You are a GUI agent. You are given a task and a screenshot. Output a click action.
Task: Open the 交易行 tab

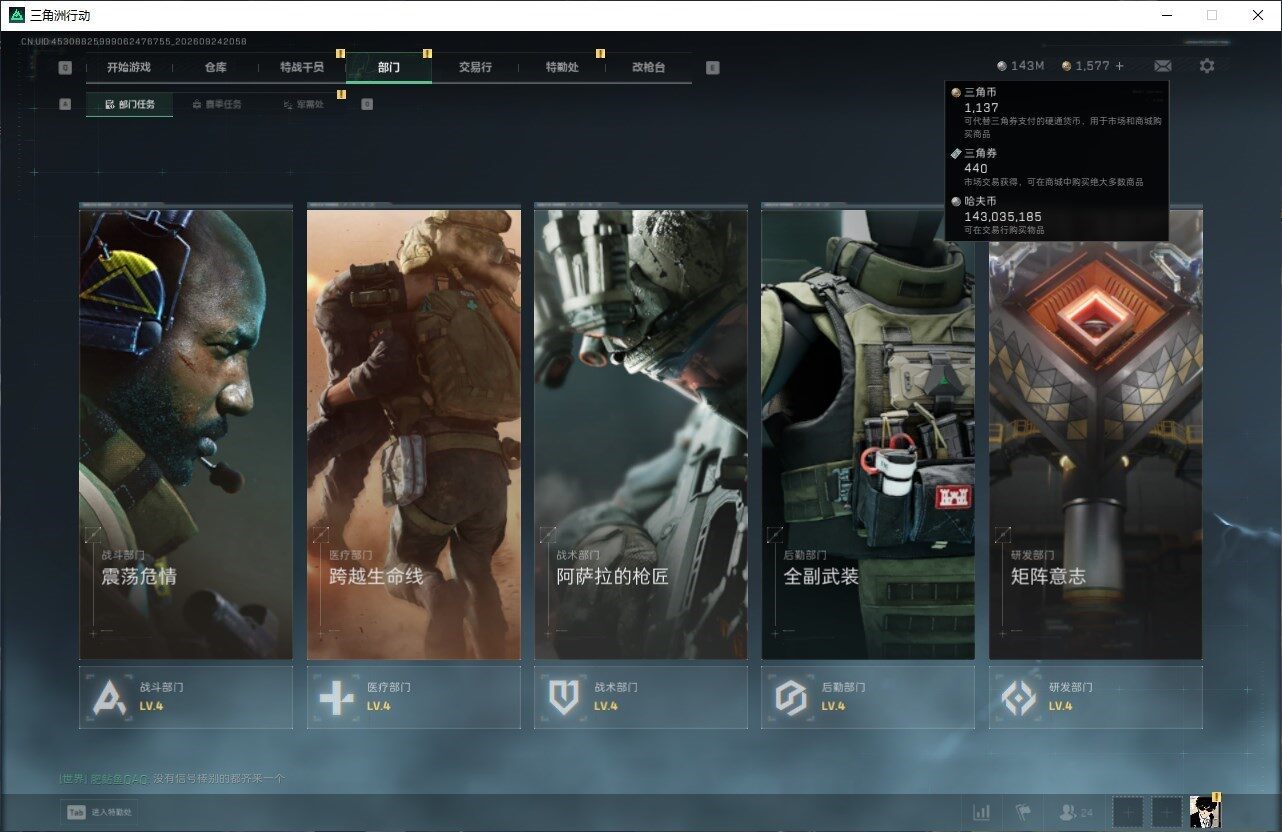click(475, 67)
